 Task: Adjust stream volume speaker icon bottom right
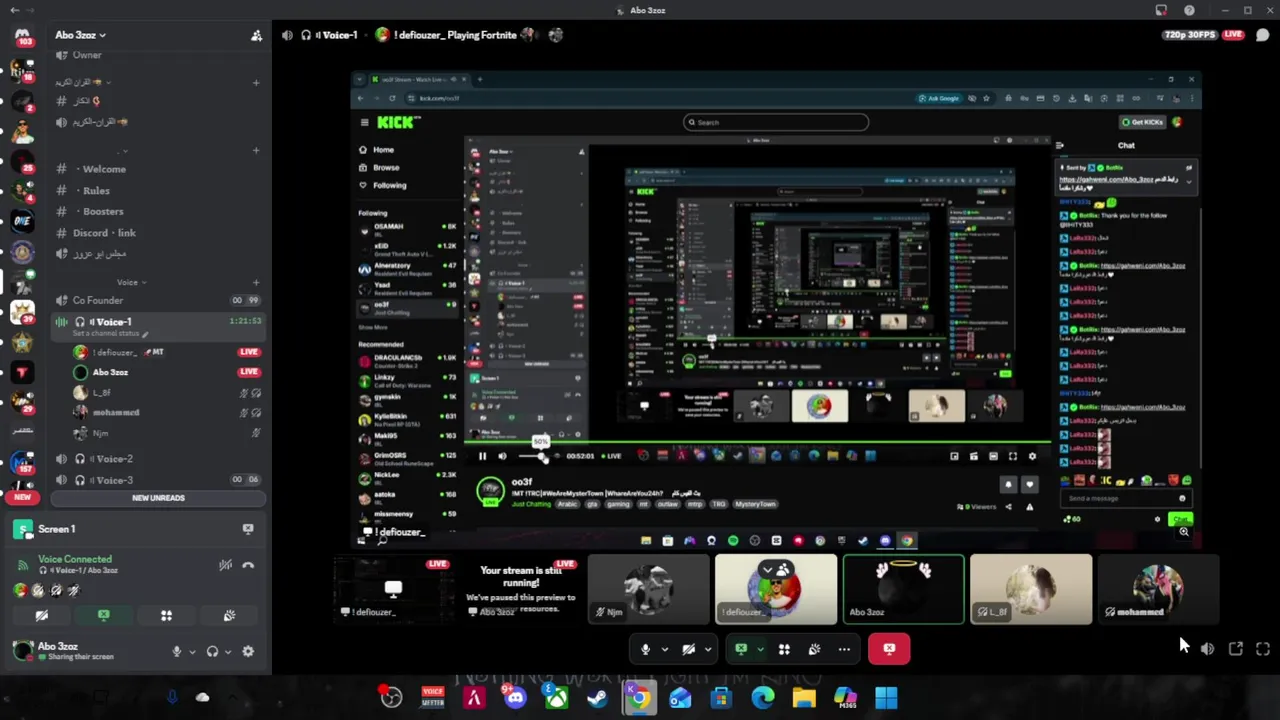tap(1208, 649)
